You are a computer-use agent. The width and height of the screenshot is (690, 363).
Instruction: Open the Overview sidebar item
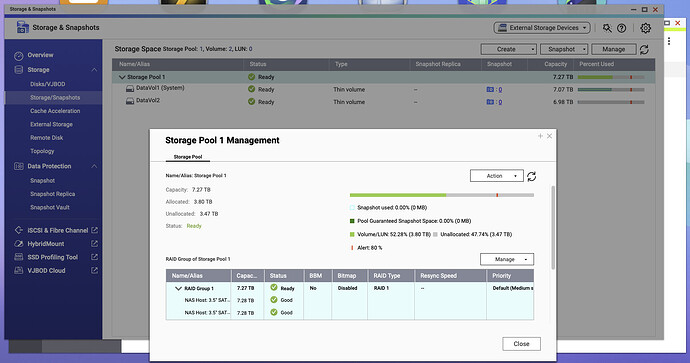pos(40,55)
